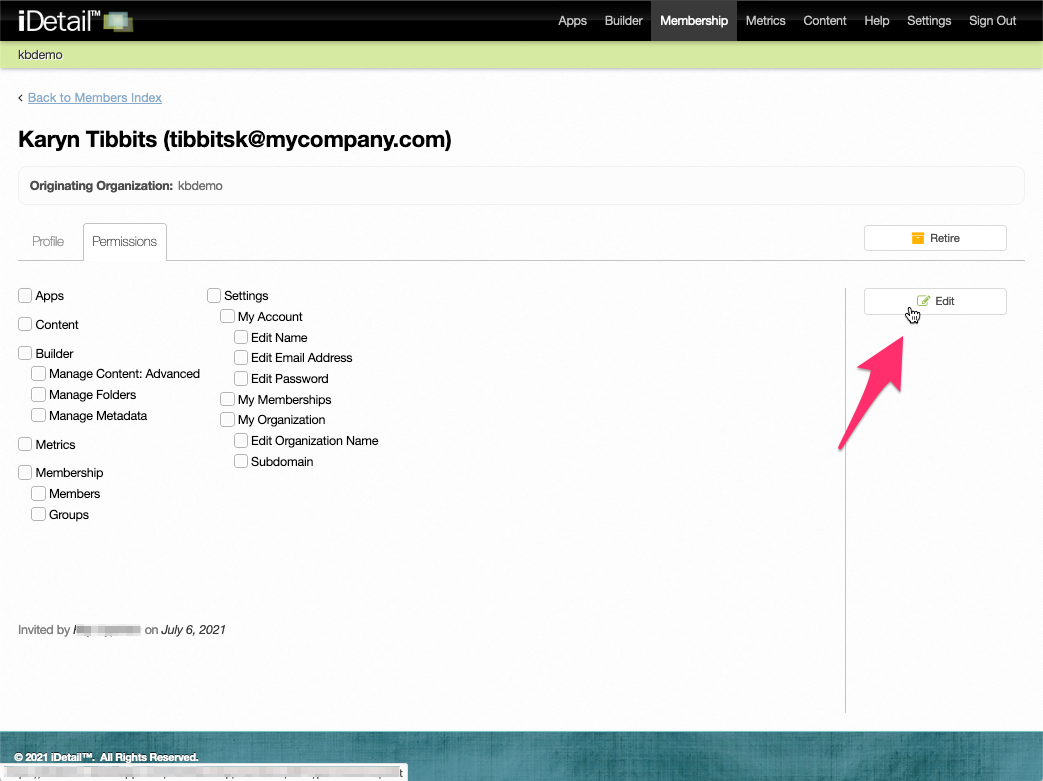Click the Edit button
This screenshot has height=781, width=1043.
tap(935, 301)
